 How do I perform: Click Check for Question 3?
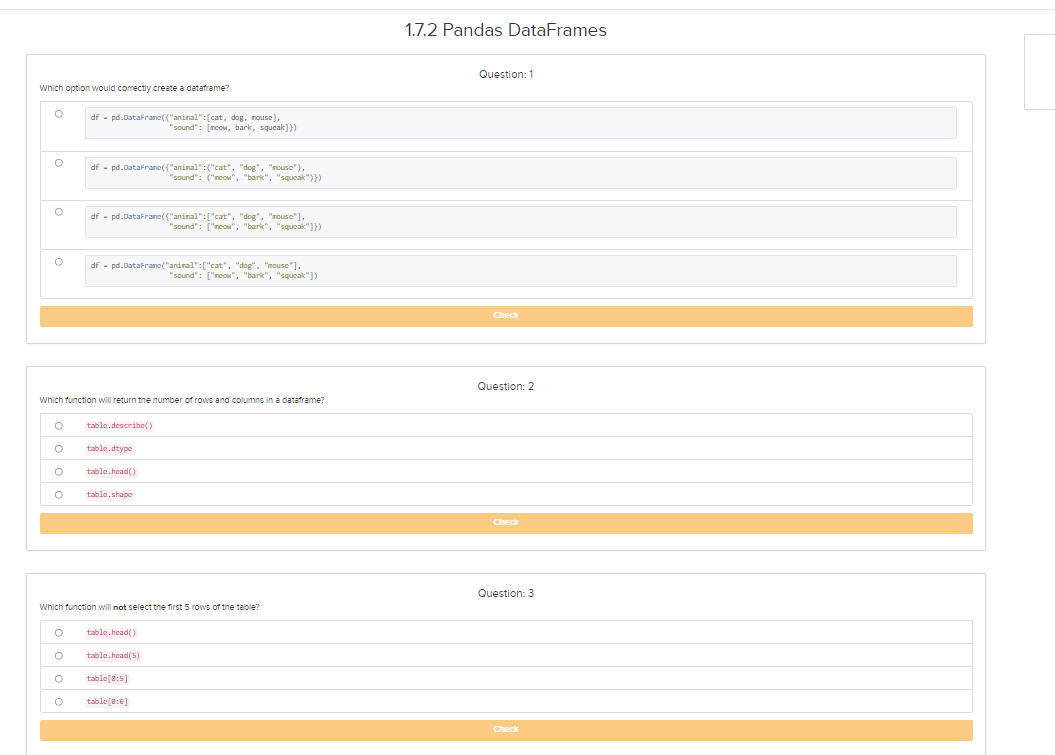pos(506,729)
